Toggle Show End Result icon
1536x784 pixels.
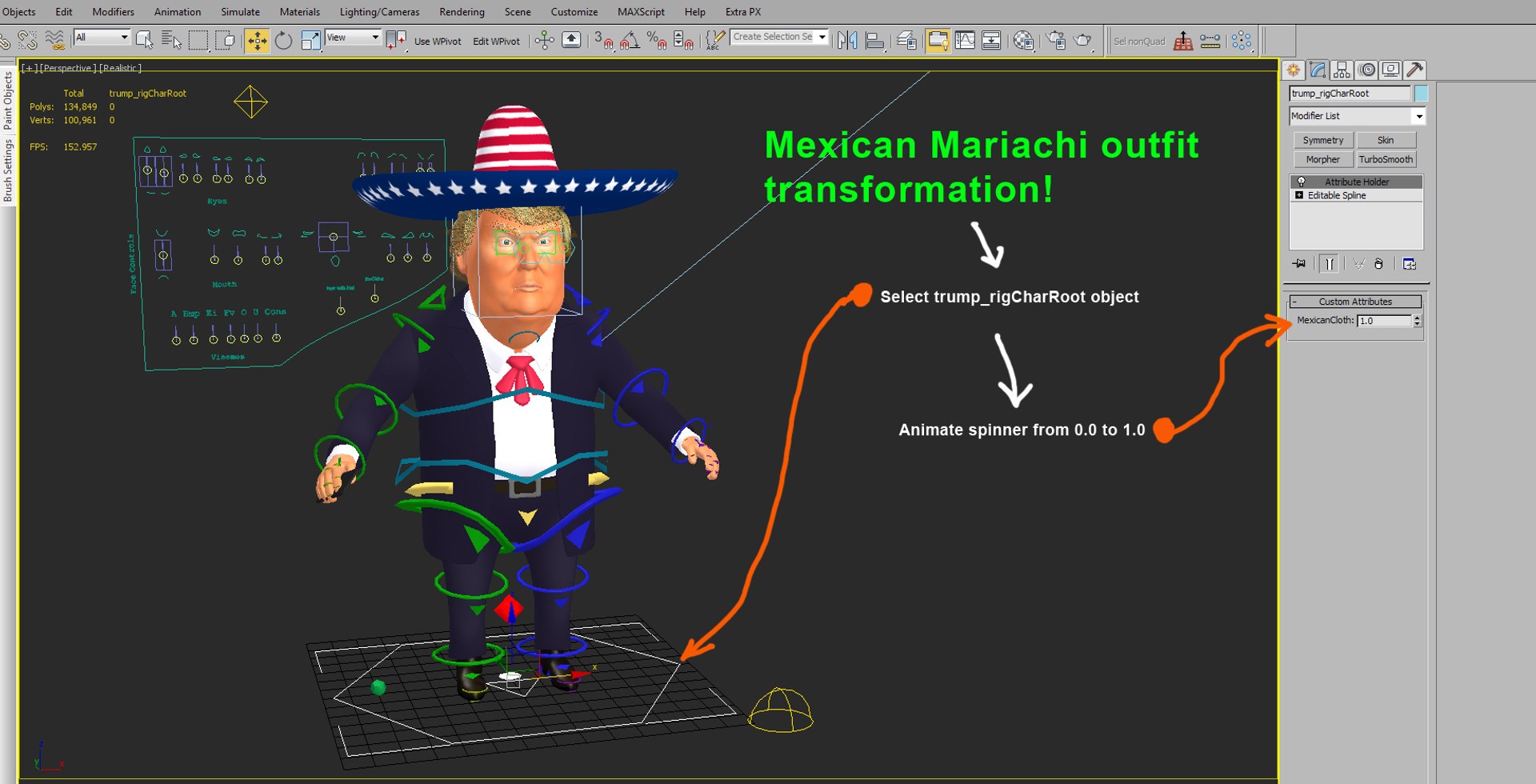pos(1329,263)
